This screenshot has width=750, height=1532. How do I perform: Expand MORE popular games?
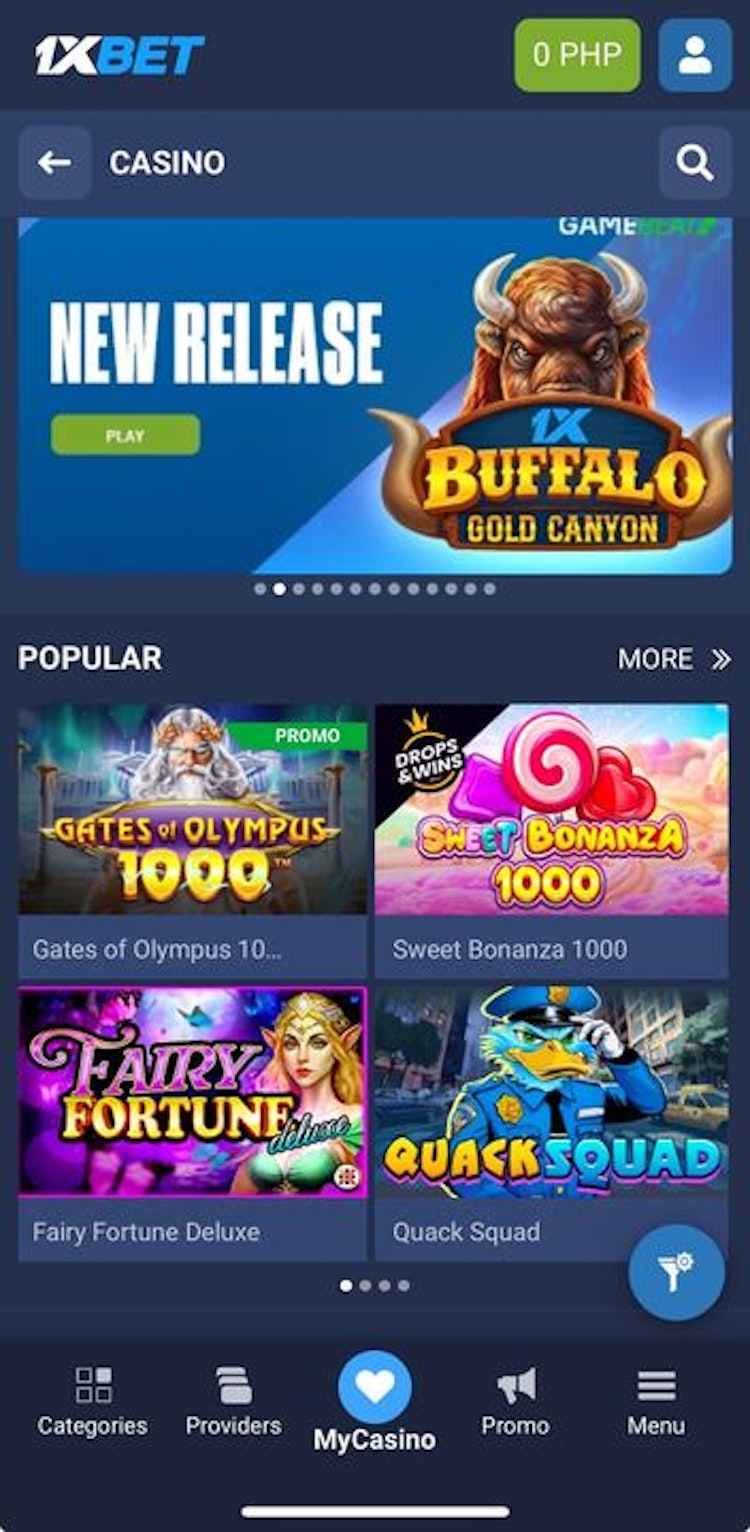coord(675,659)
